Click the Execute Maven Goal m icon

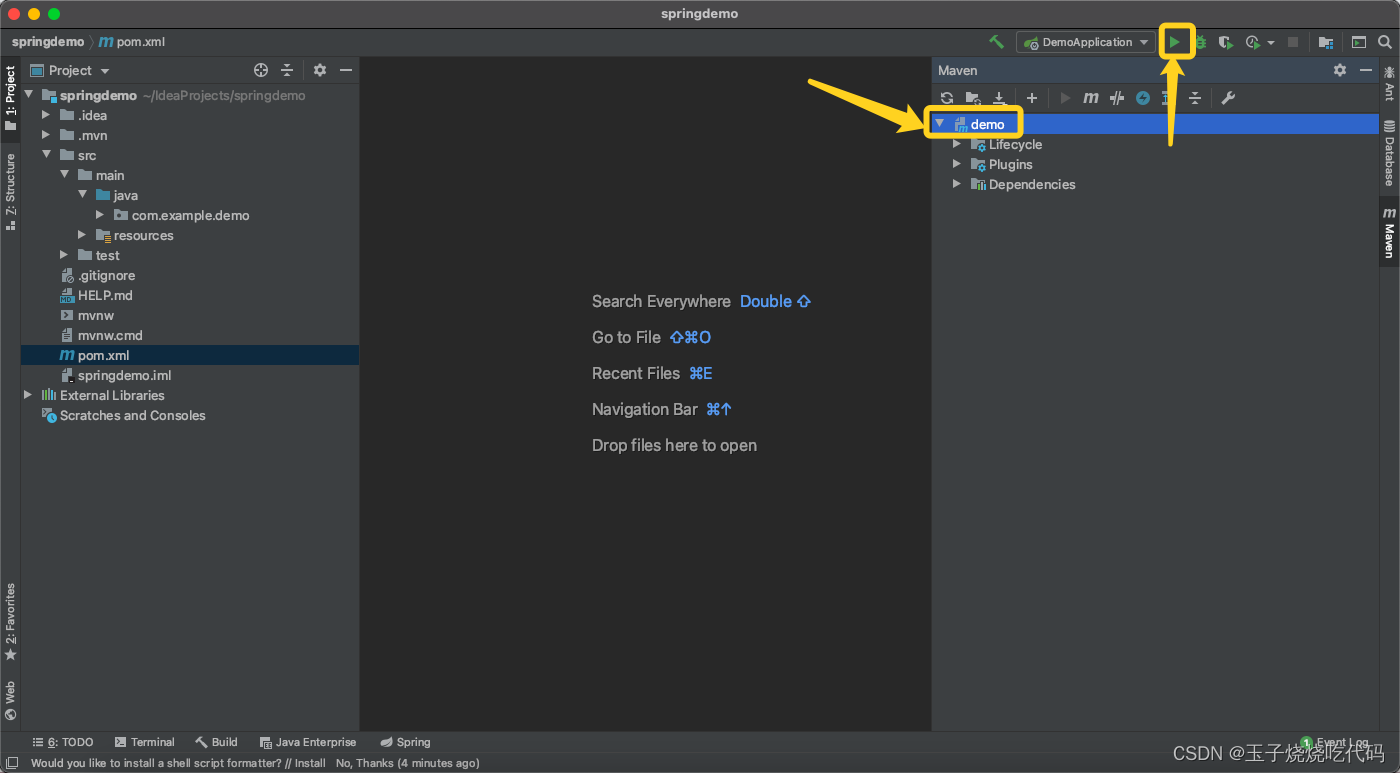point(1091,98)
